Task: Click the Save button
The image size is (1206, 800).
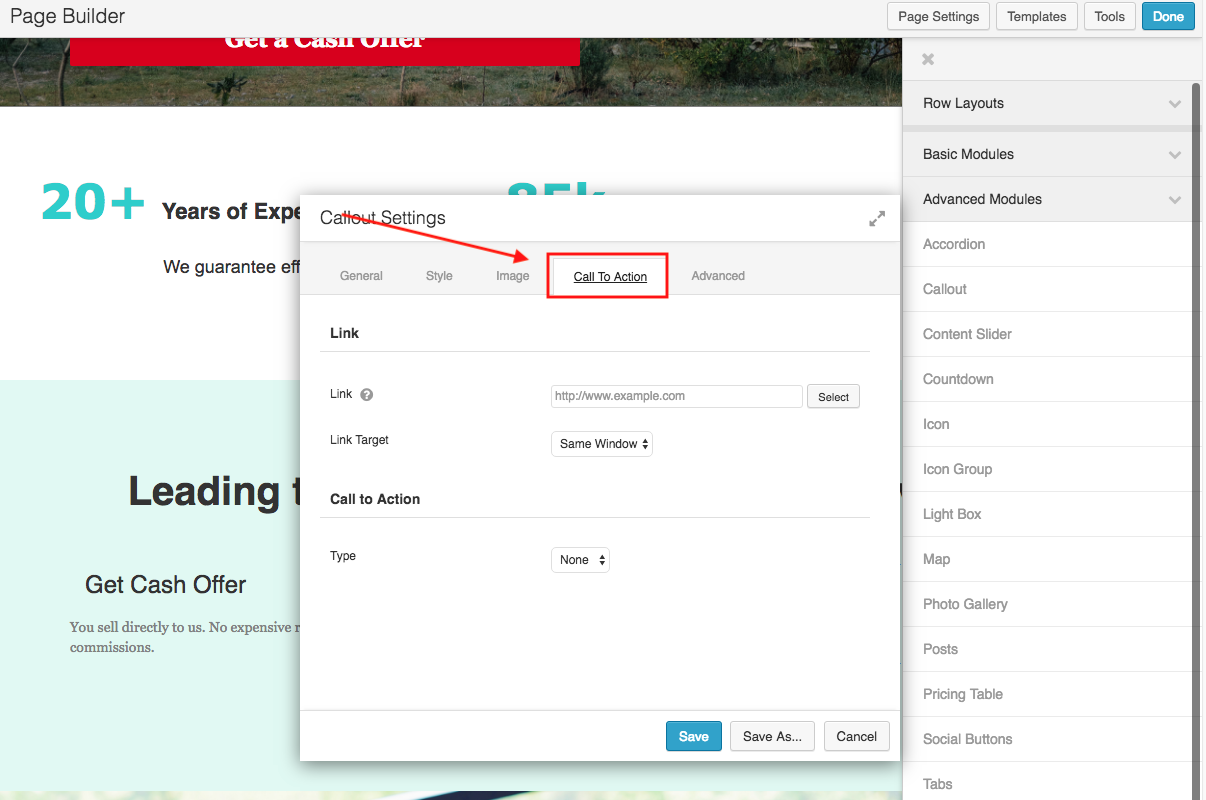Action: [694, 736]
